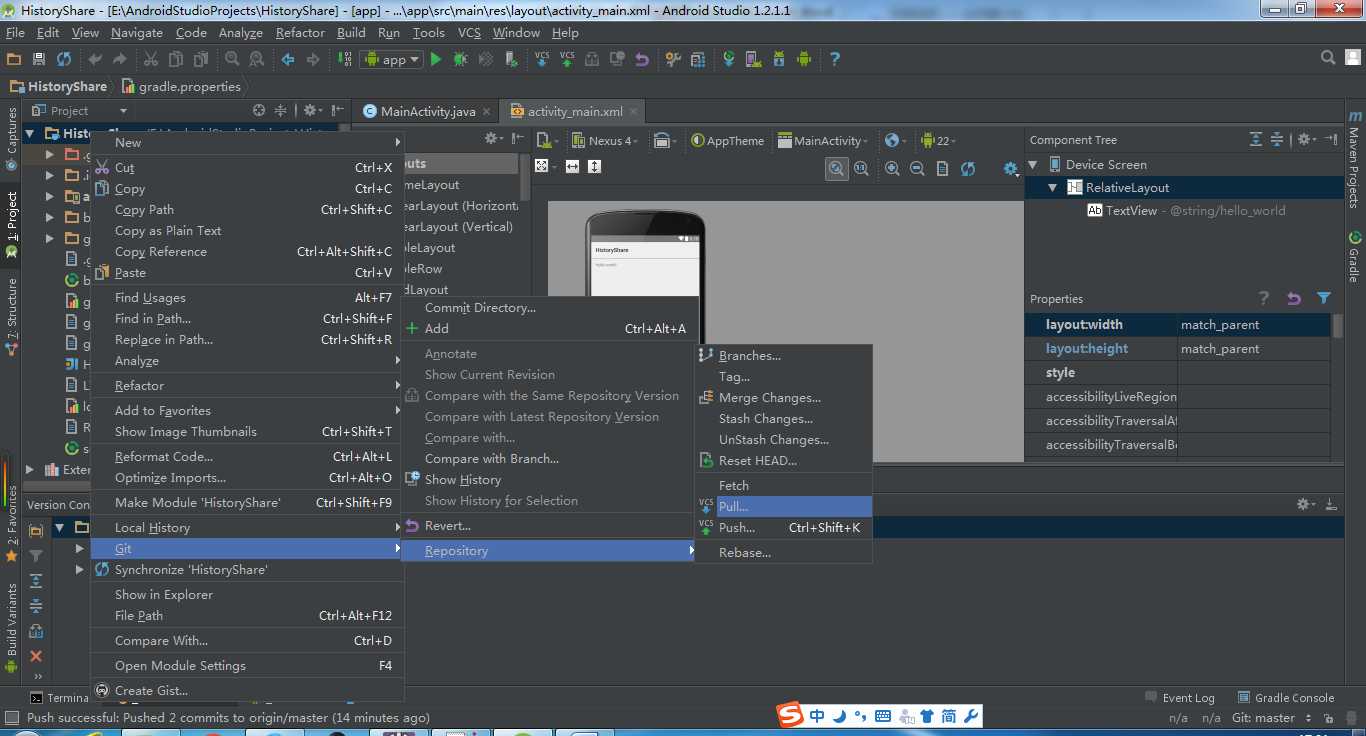Click the Sogou input method S icon
This screenshot has width=1366, height=736.
point(791,715)
